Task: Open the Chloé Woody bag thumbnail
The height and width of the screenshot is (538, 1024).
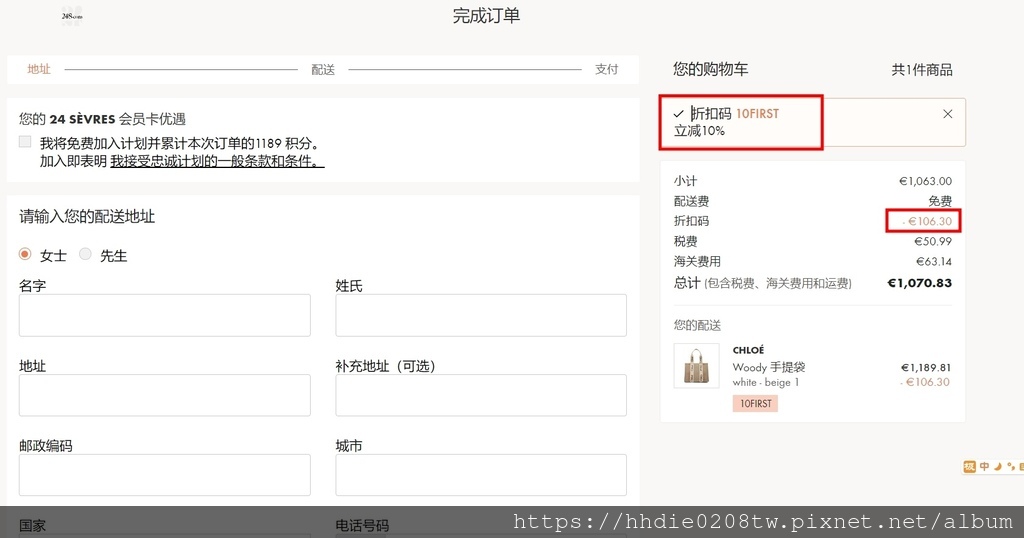Action: click(x=696, y=366)
